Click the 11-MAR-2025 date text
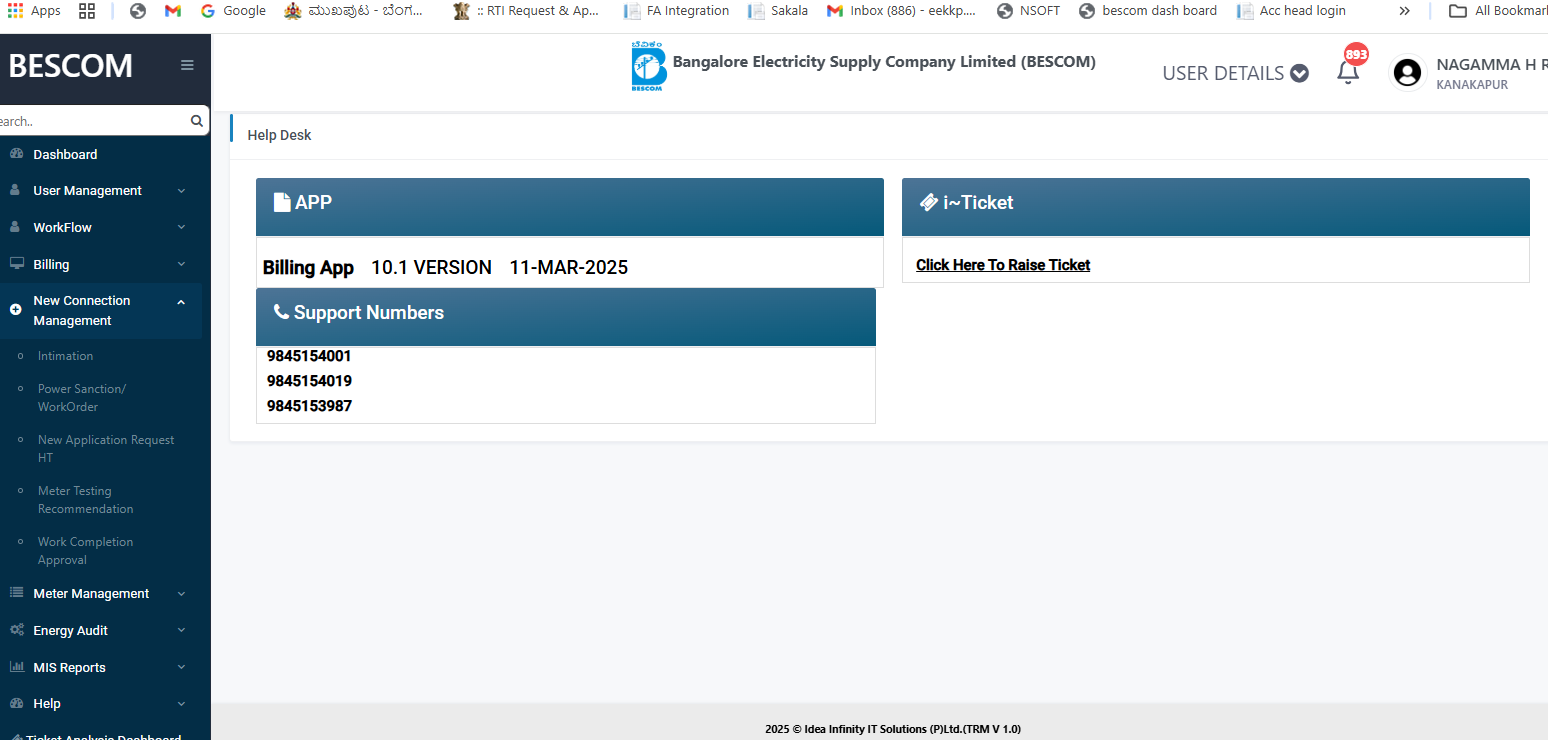This screenshot has height=740, width=1548. (x=569, y=267)
